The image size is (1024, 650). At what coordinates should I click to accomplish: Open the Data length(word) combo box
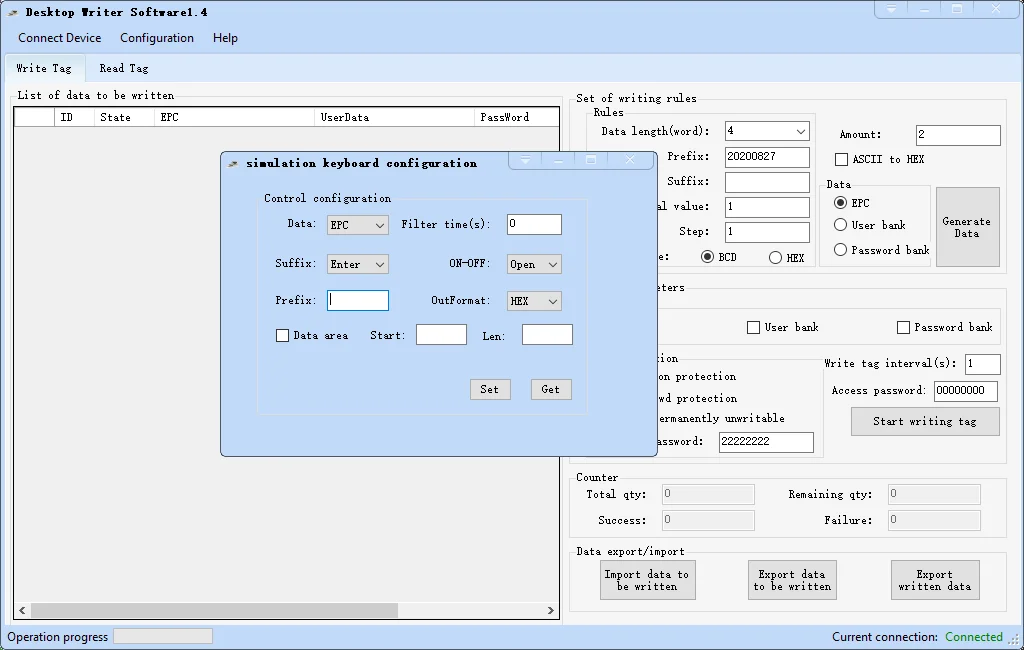pyautogui.click(x=767, y=131)
